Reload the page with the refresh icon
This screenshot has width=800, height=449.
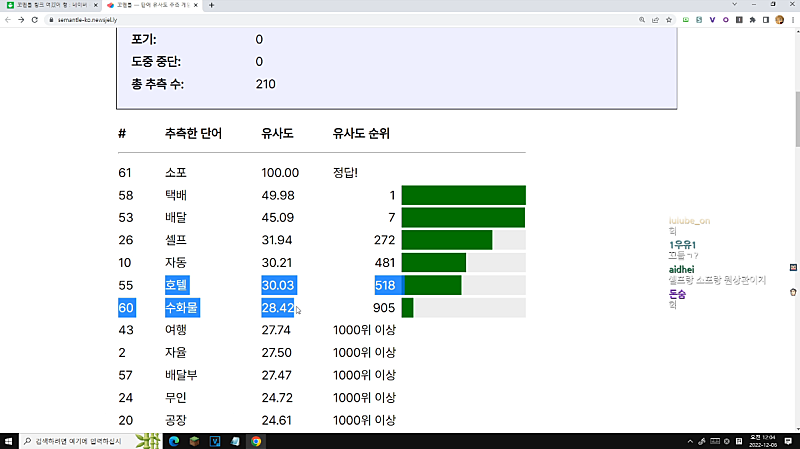click(34, 19)
